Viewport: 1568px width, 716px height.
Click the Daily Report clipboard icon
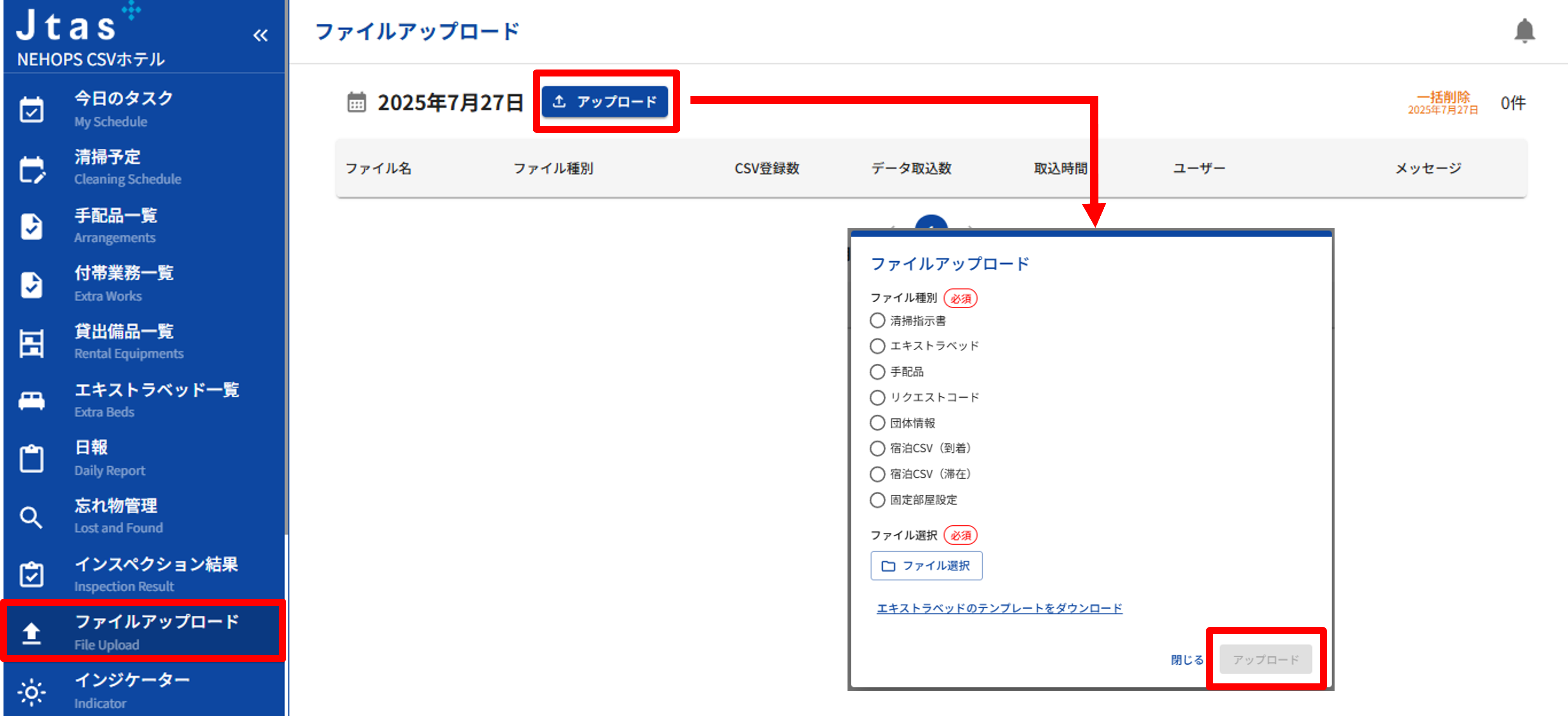(x=31, y=459)
